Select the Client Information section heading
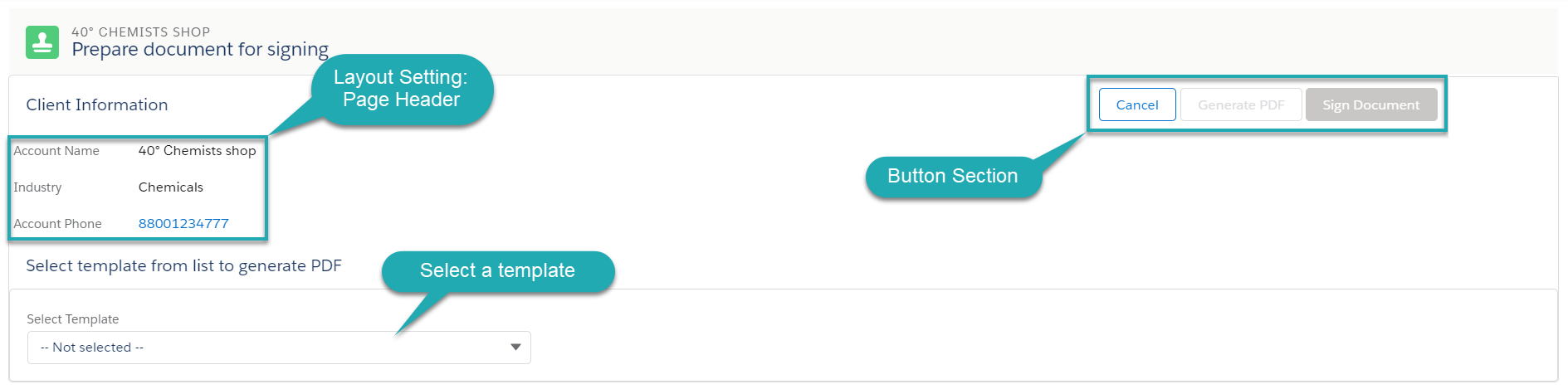This screenshot has width=1568, height=389. click(97, 105)
